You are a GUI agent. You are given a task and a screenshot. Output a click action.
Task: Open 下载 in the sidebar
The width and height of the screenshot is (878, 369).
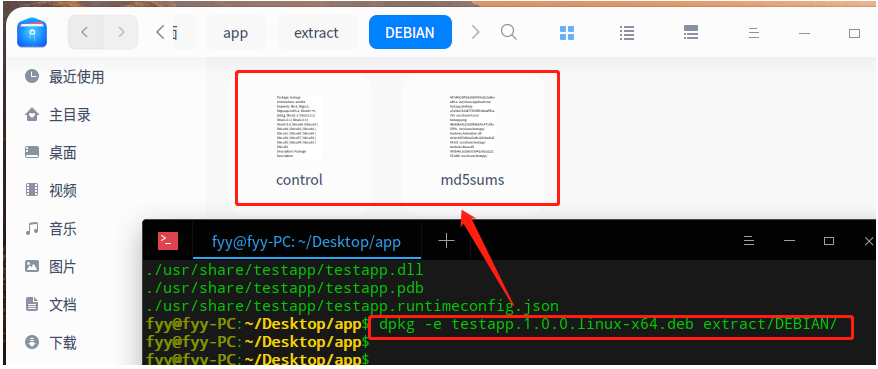(x=63, y=343)
